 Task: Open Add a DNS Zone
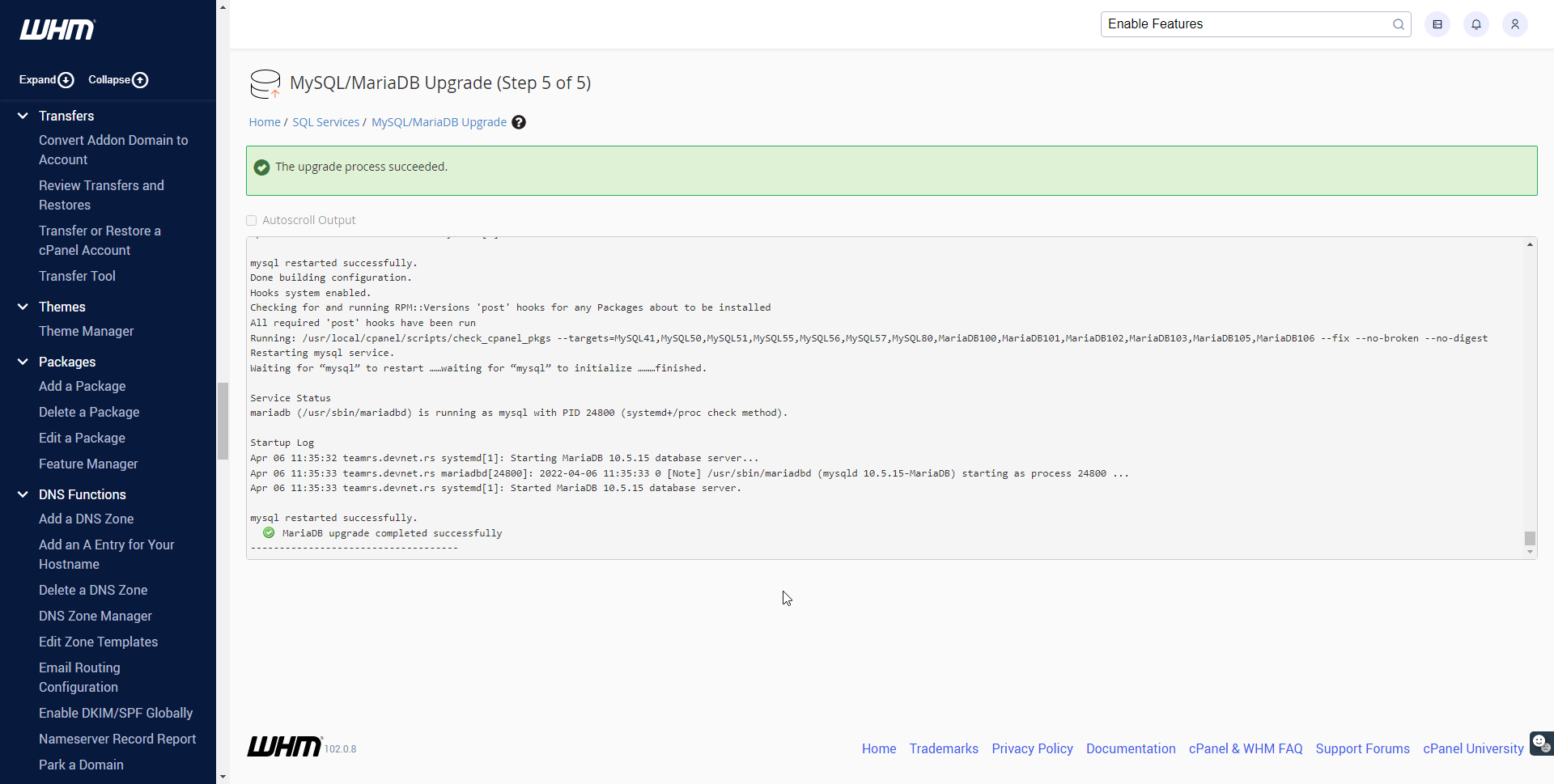click(x=86, y=519)
